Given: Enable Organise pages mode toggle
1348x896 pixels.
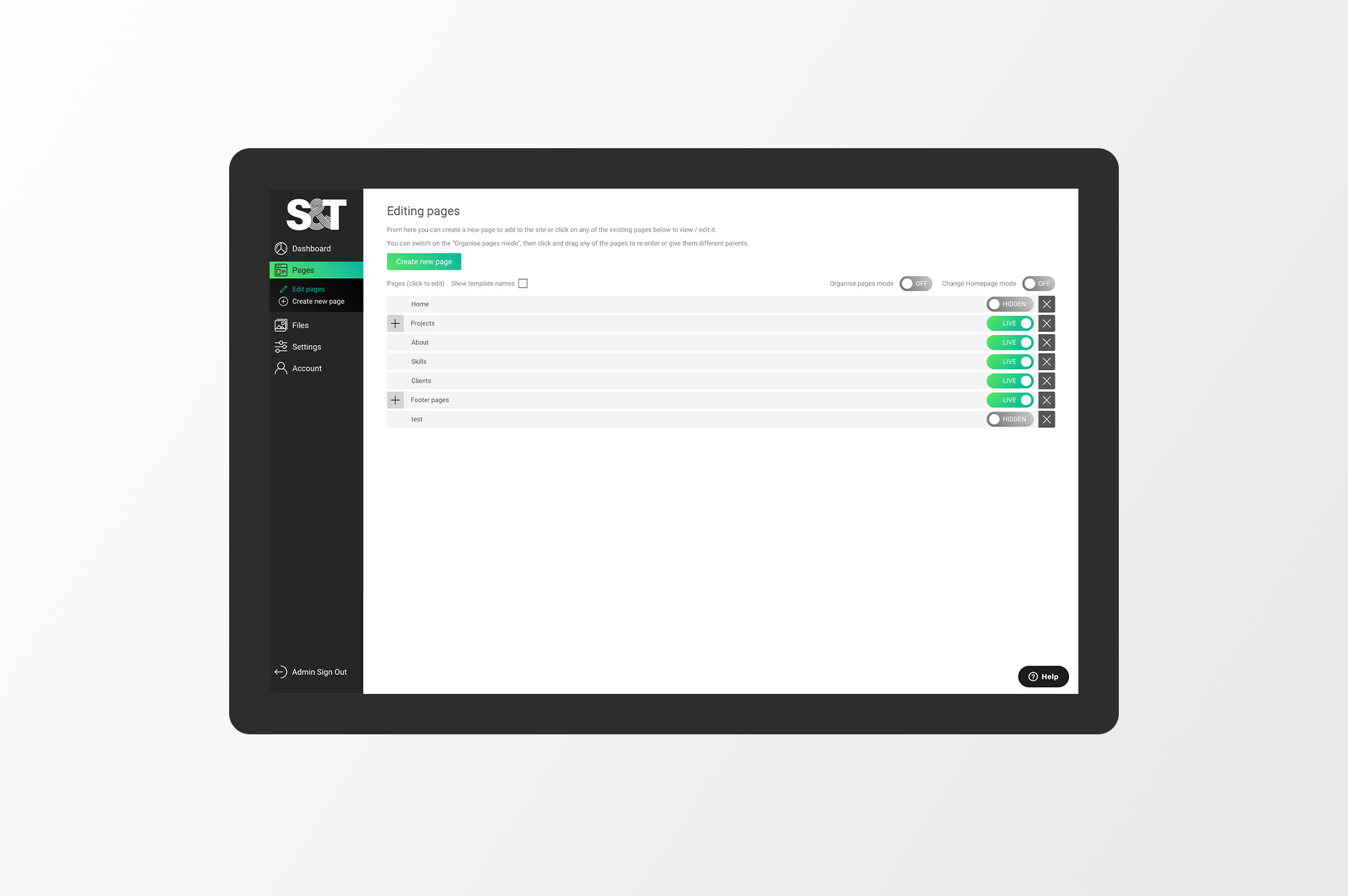Looking at the screenshot, I should (915, 283).
